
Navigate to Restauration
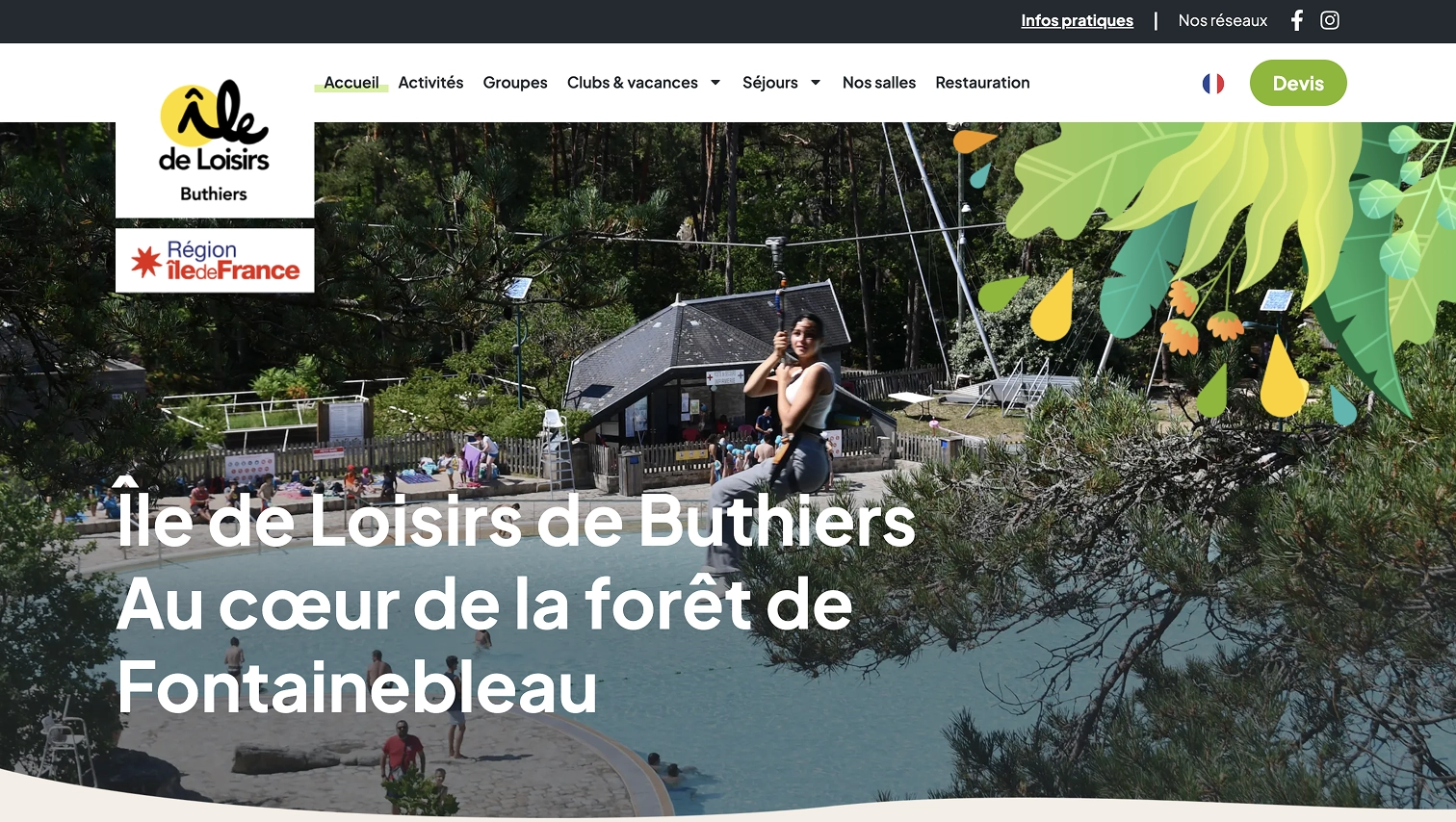[982, 83]
